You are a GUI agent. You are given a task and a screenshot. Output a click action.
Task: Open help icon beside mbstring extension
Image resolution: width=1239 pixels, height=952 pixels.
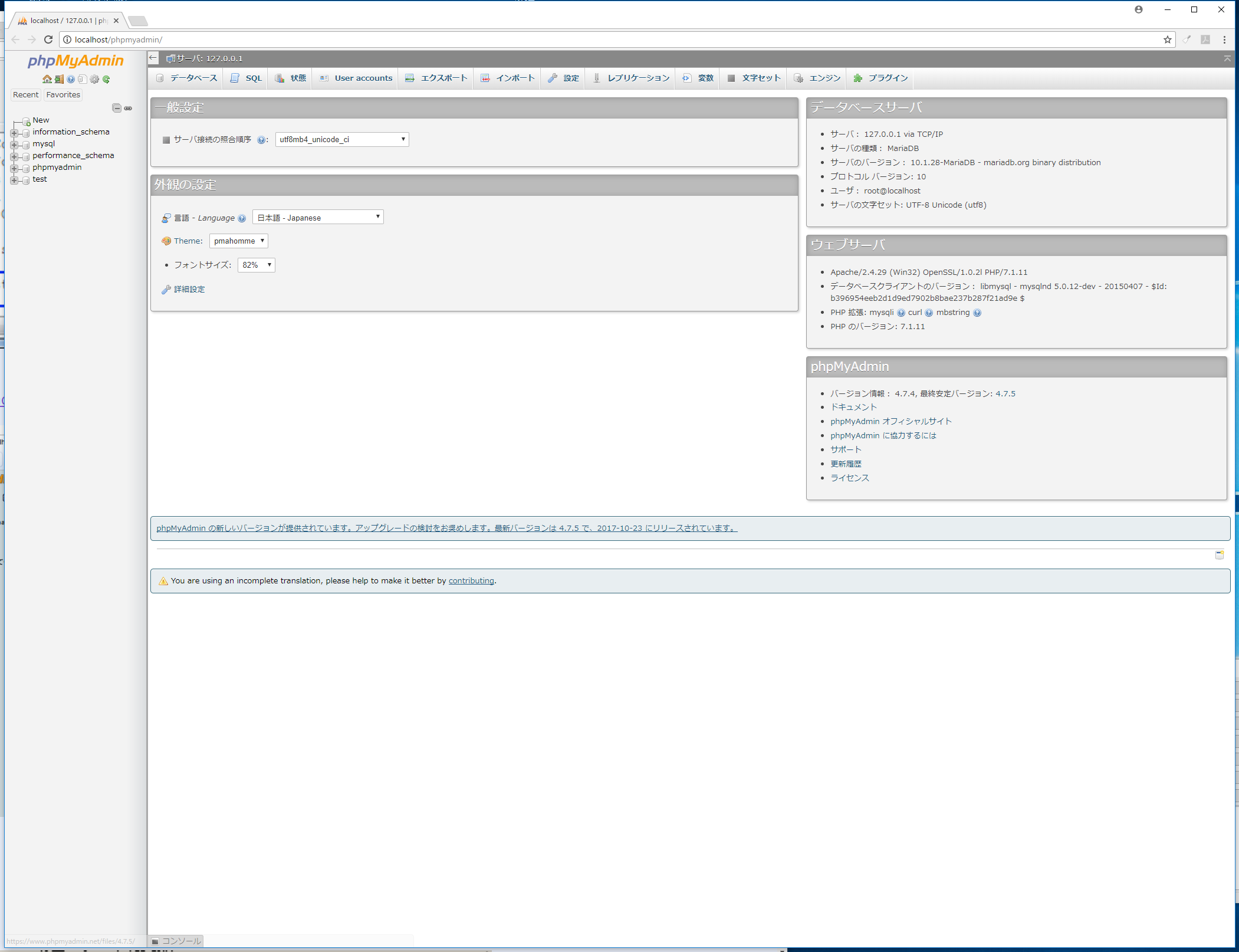point(977,313)
